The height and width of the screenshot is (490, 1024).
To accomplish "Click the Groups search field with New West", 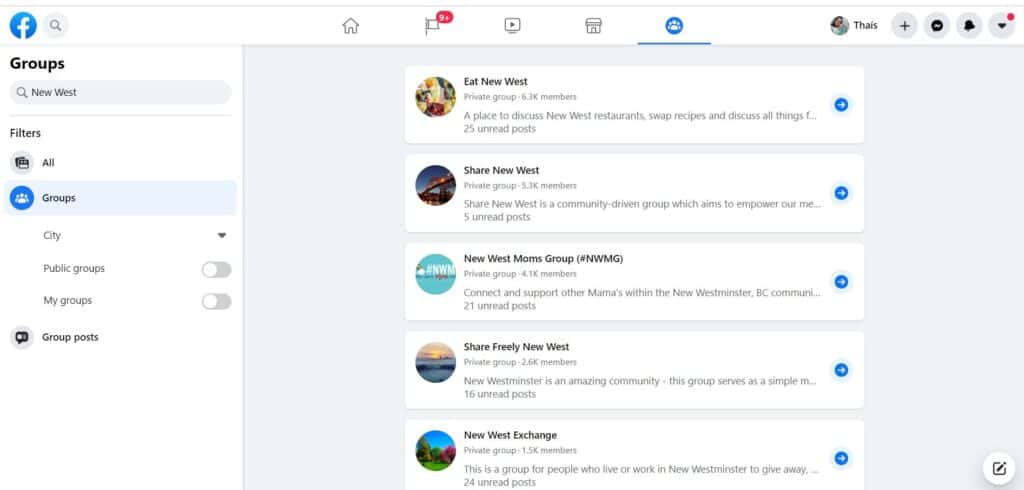I will coord(121,92).
